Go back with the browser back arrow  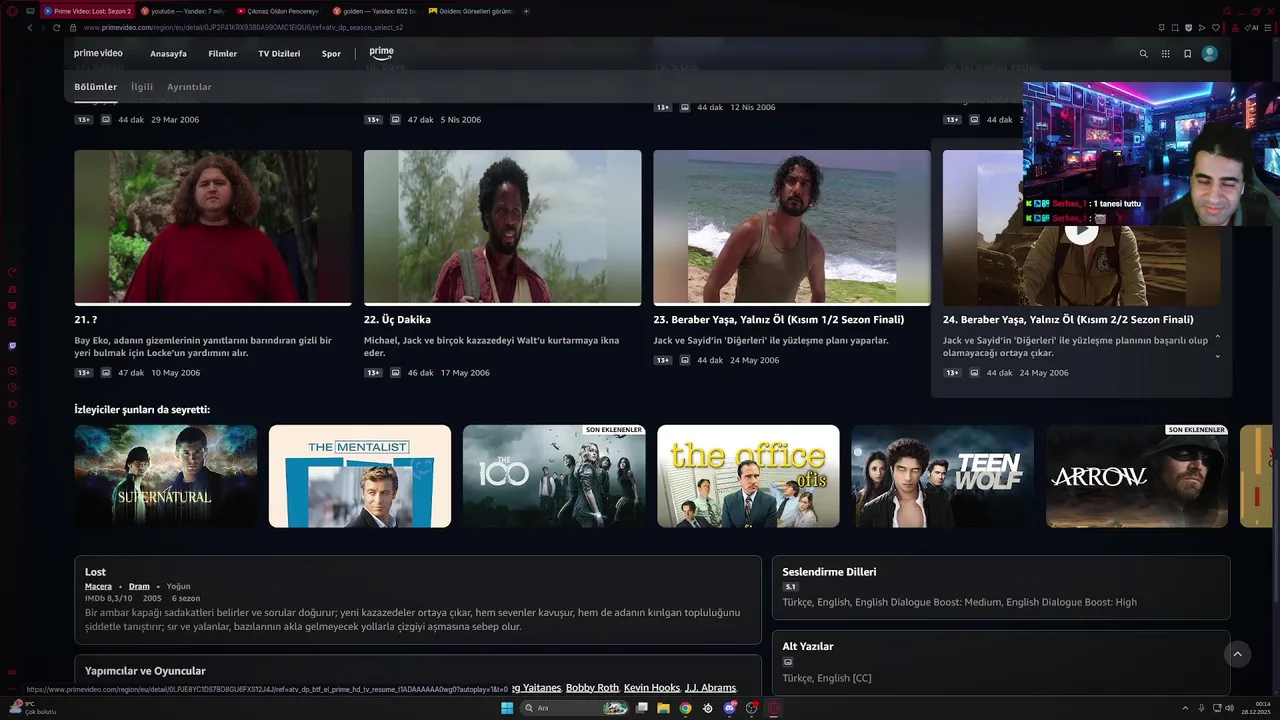tap(30, 28)
